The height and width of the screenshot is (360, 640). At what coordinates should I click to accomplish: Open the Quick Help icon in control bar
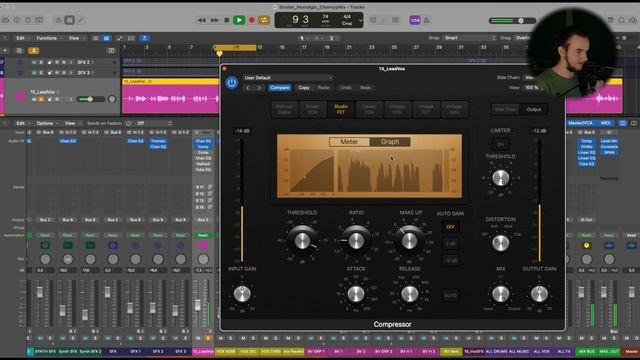tap(28, 20)
